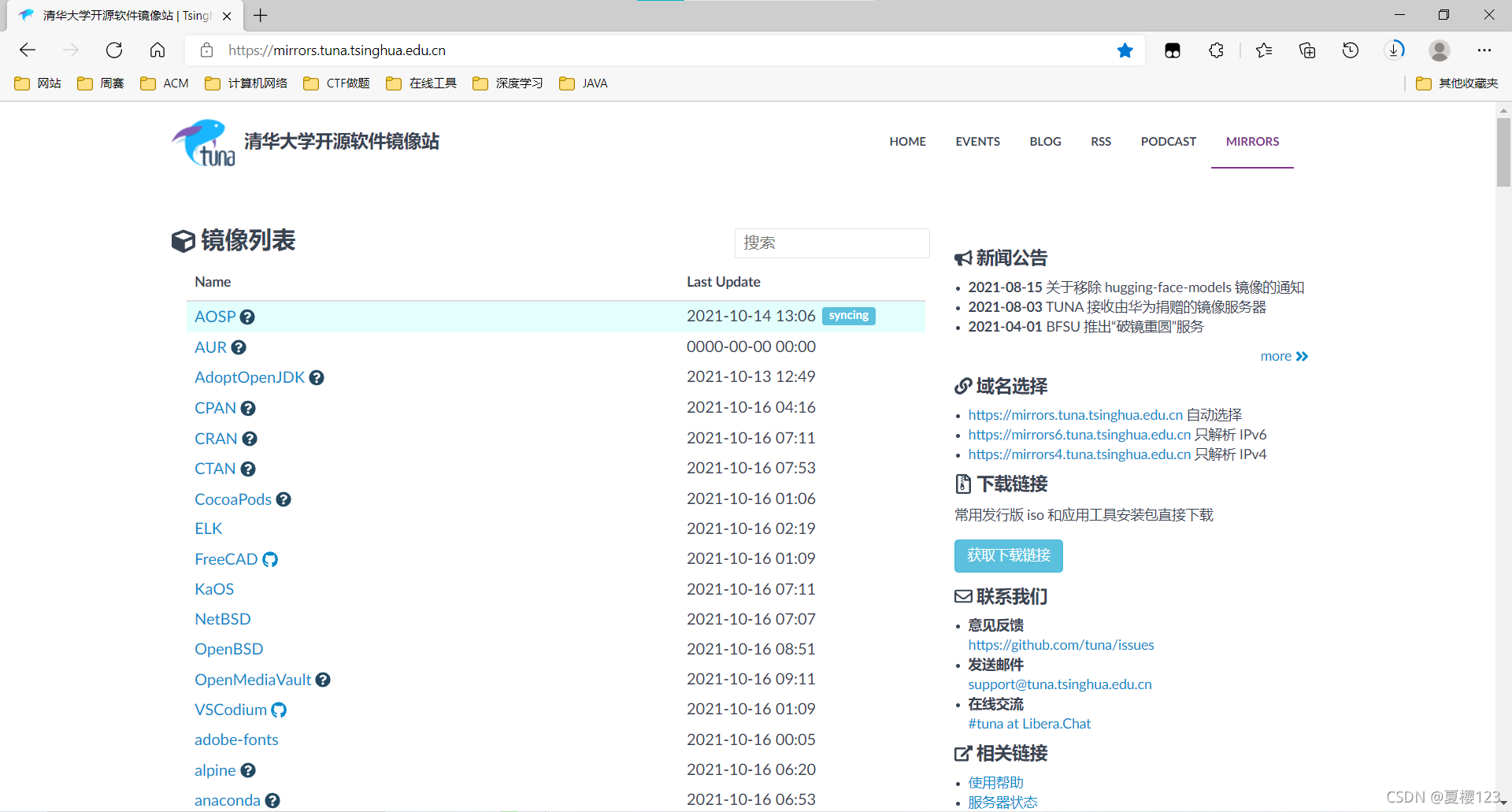Open the user profile avatar
1512x812 pixels.
click(x=1440, y=50)
